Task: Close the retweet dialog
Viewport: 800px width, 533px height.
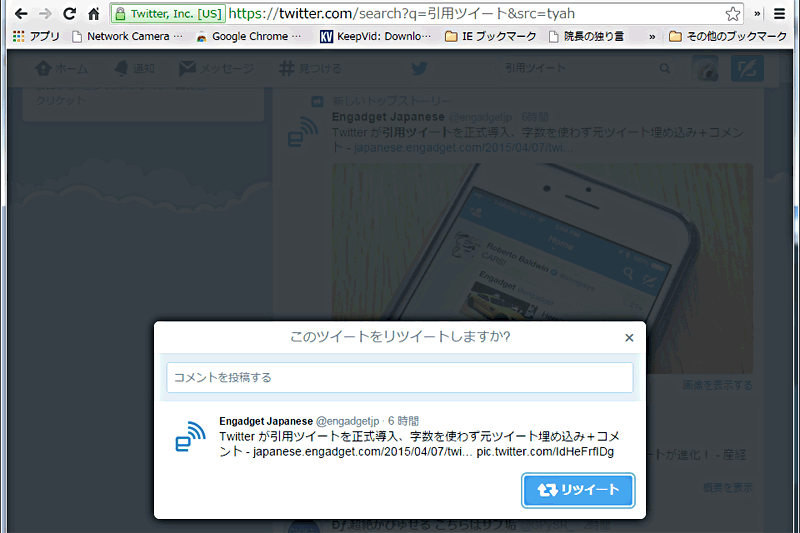Action: tap(629, 338)
